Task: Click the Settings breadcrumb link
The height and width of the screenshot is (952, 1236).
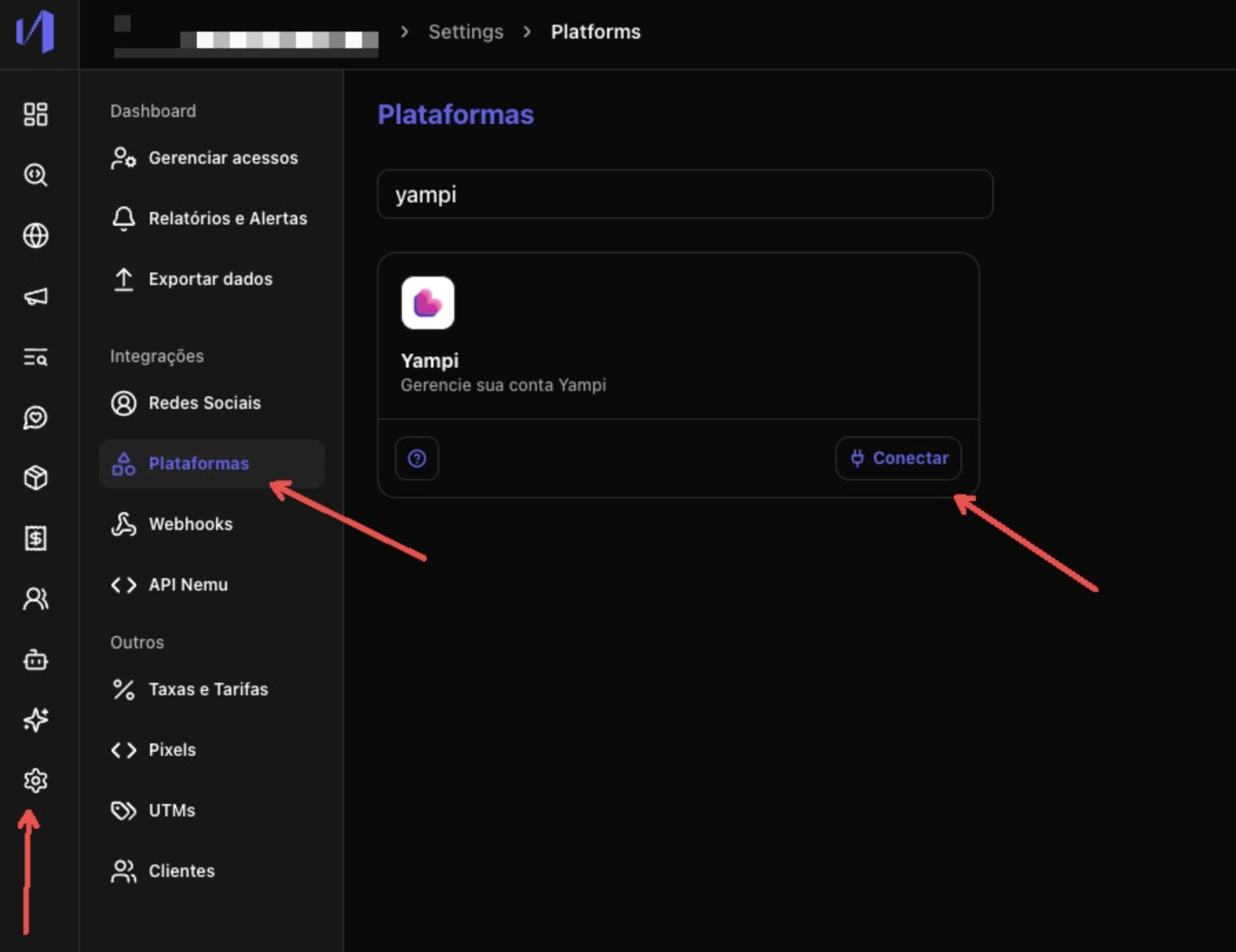Action: pyautogui.click(x=466, y=32)
